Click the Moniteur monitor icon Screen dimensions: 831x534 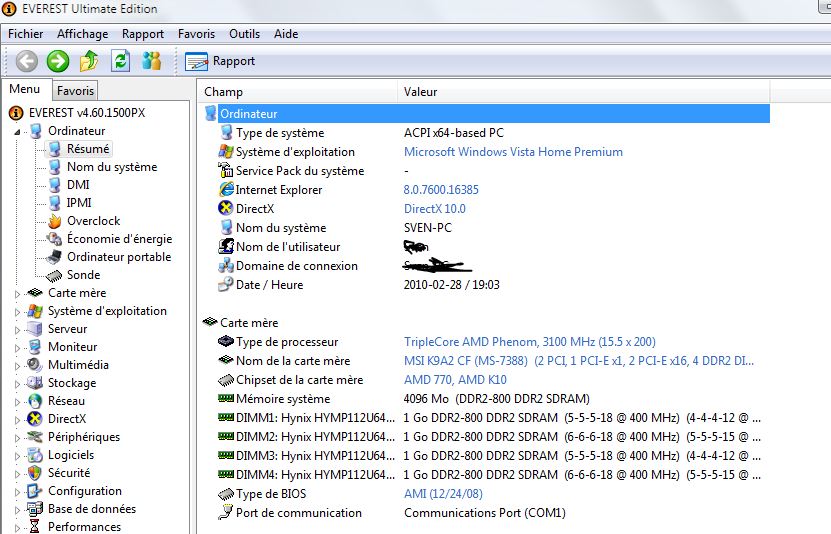click(35, 347)
